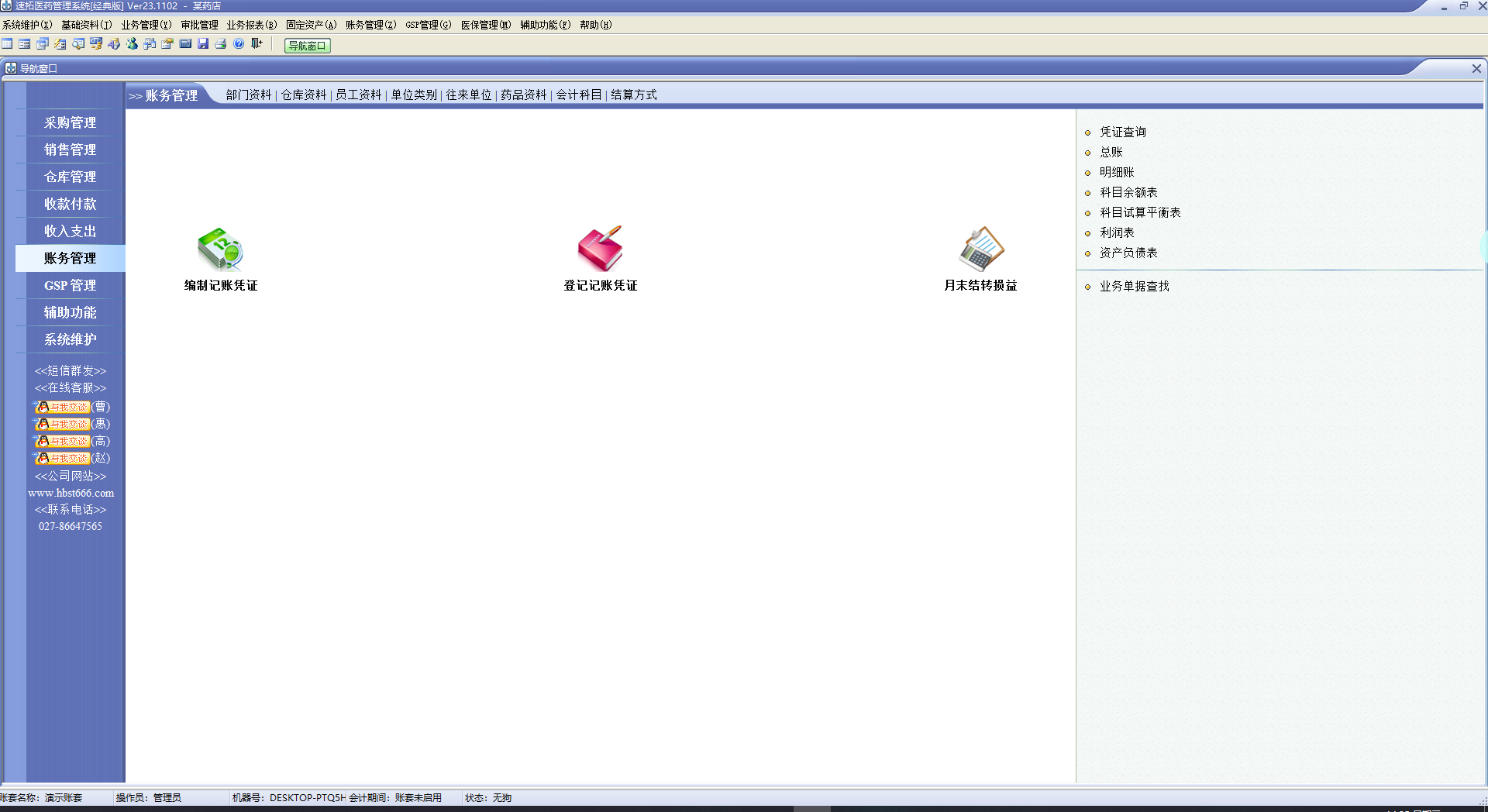Open 登记记账凭证 red book icon

coord(601,248)
